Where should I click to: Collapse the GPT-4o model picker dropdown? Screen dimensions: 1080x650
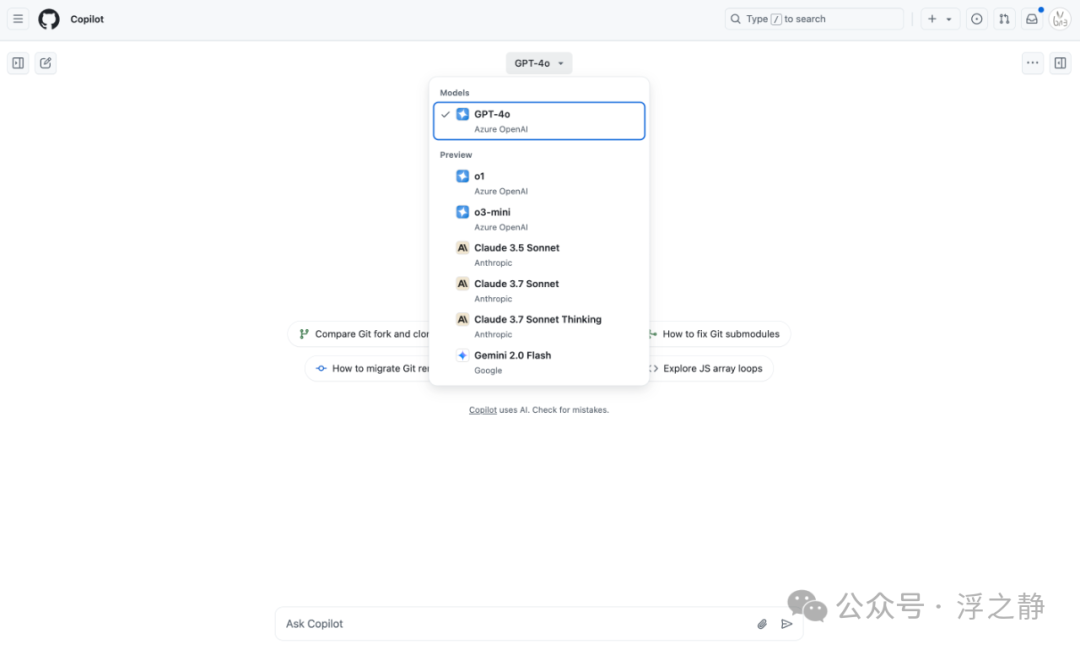539,63
